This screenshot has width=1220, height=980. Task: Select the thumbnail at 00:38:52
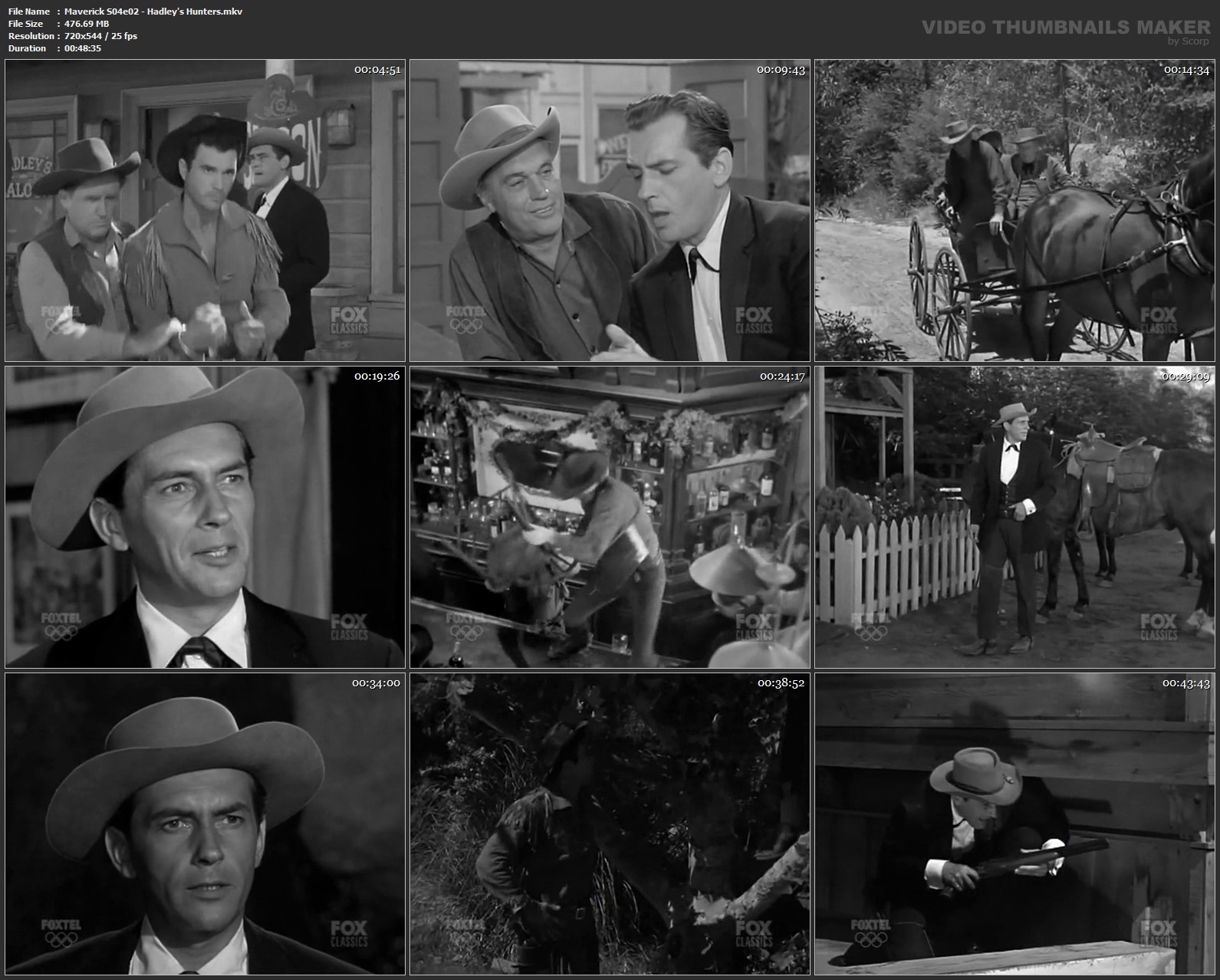(x=610, y=824)
